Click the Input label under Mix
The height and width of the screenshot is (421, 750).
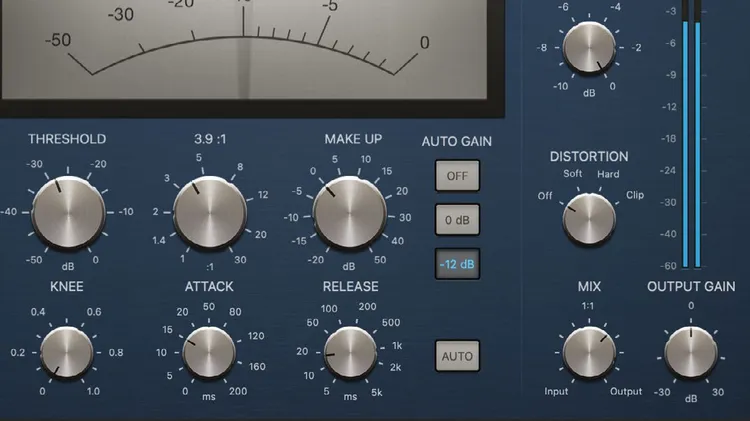[x=556, y=391]
